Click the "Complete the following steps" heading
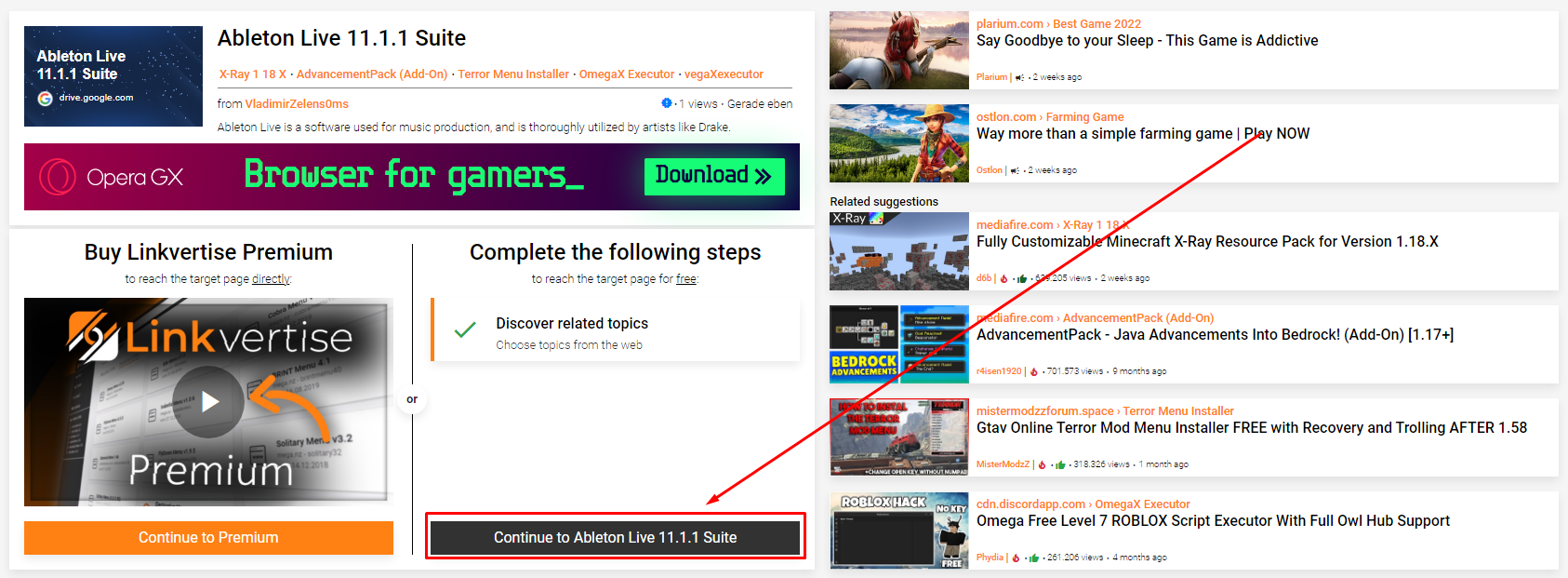The height and width of the screenshot is (578, 1568). tap(616, 252)
